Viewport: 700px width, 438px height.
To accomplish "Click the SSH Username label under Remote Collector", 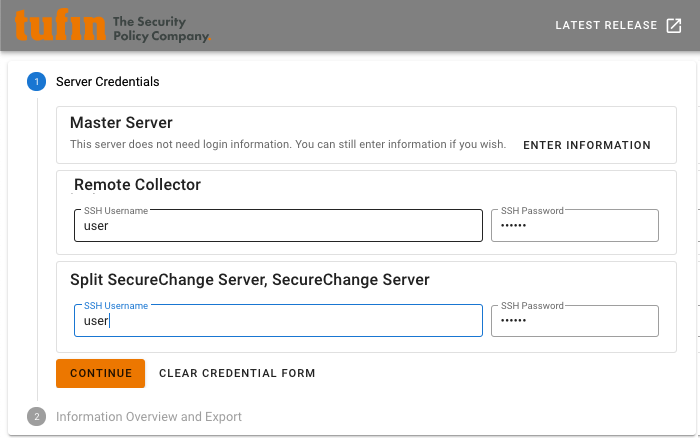I will 116,211.
